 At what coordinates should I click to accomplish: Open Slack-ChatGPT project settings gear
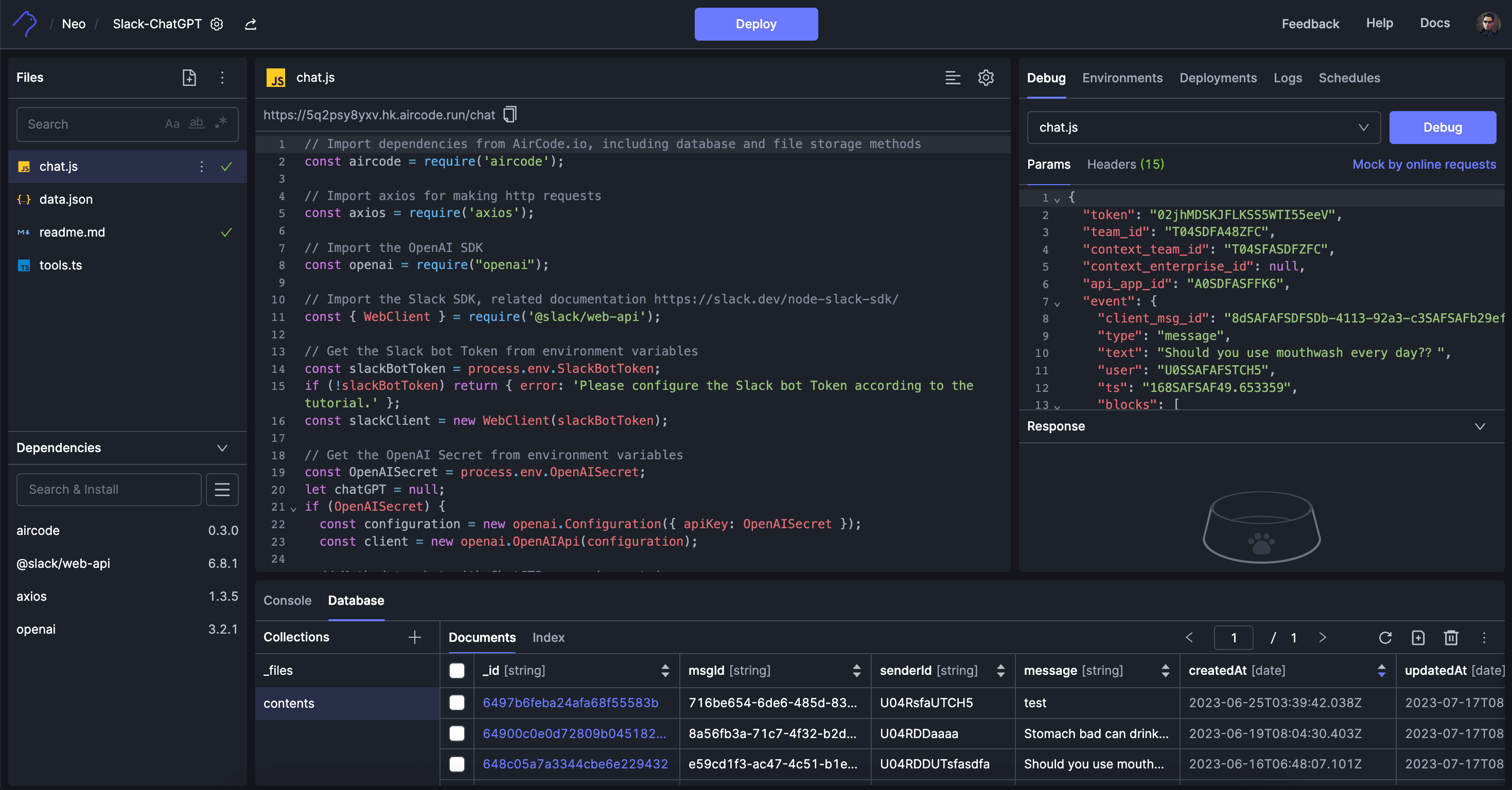217,24
